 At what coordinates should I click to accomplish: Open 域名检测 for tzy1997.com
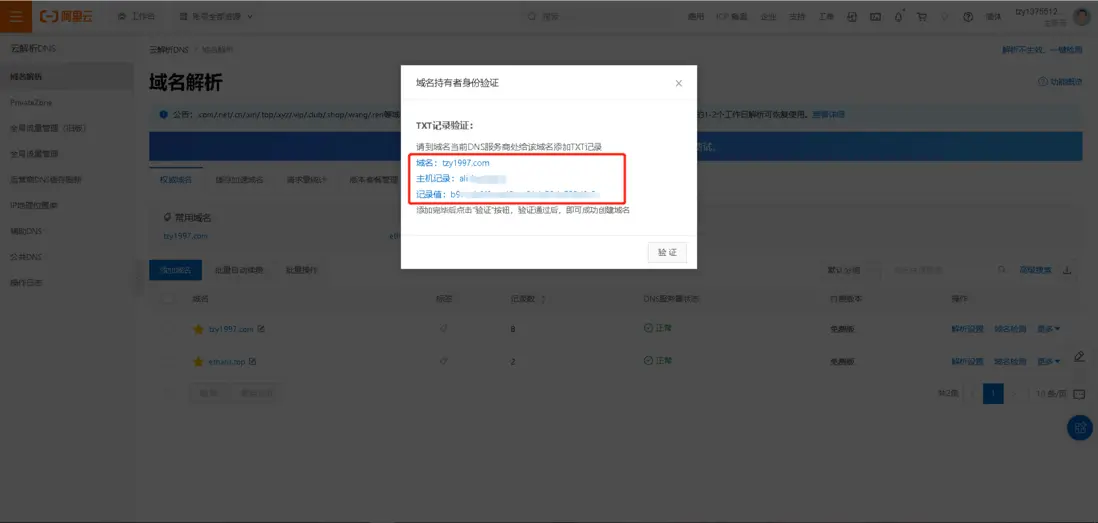(x=1010, y=328)
